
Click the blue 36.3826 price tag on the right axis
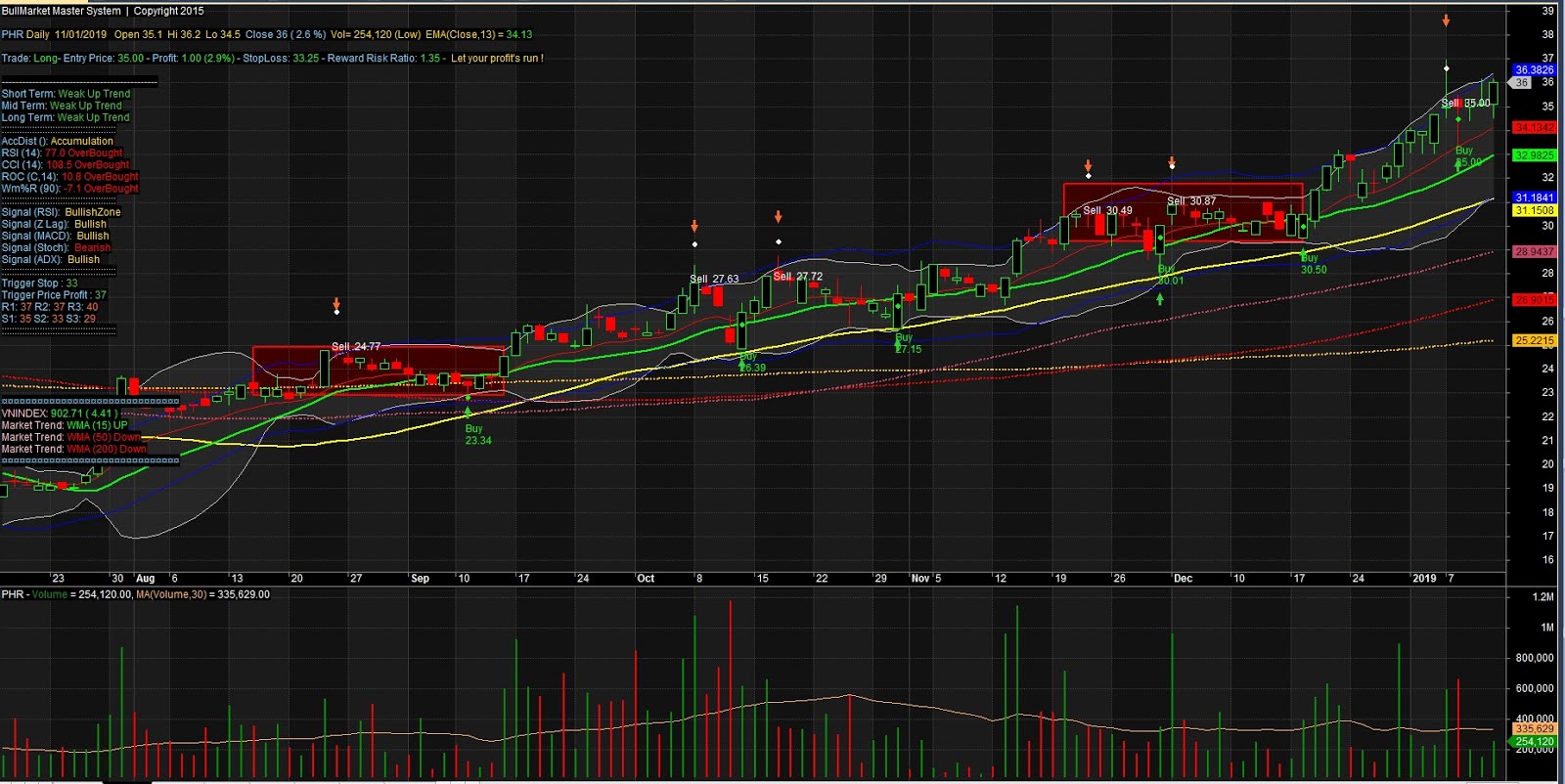point(1534,69)
